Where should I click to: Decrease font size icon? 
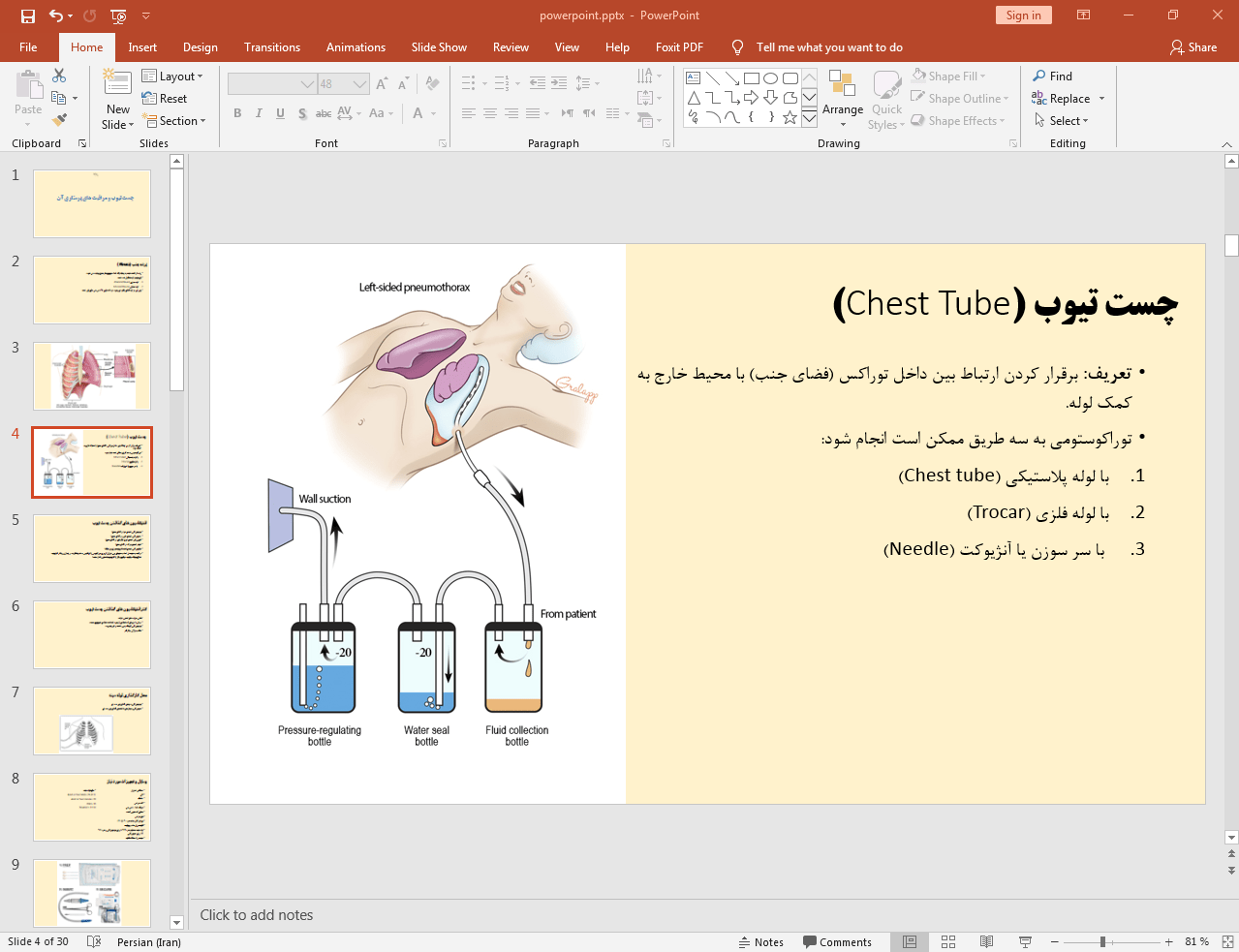(403, 84)
